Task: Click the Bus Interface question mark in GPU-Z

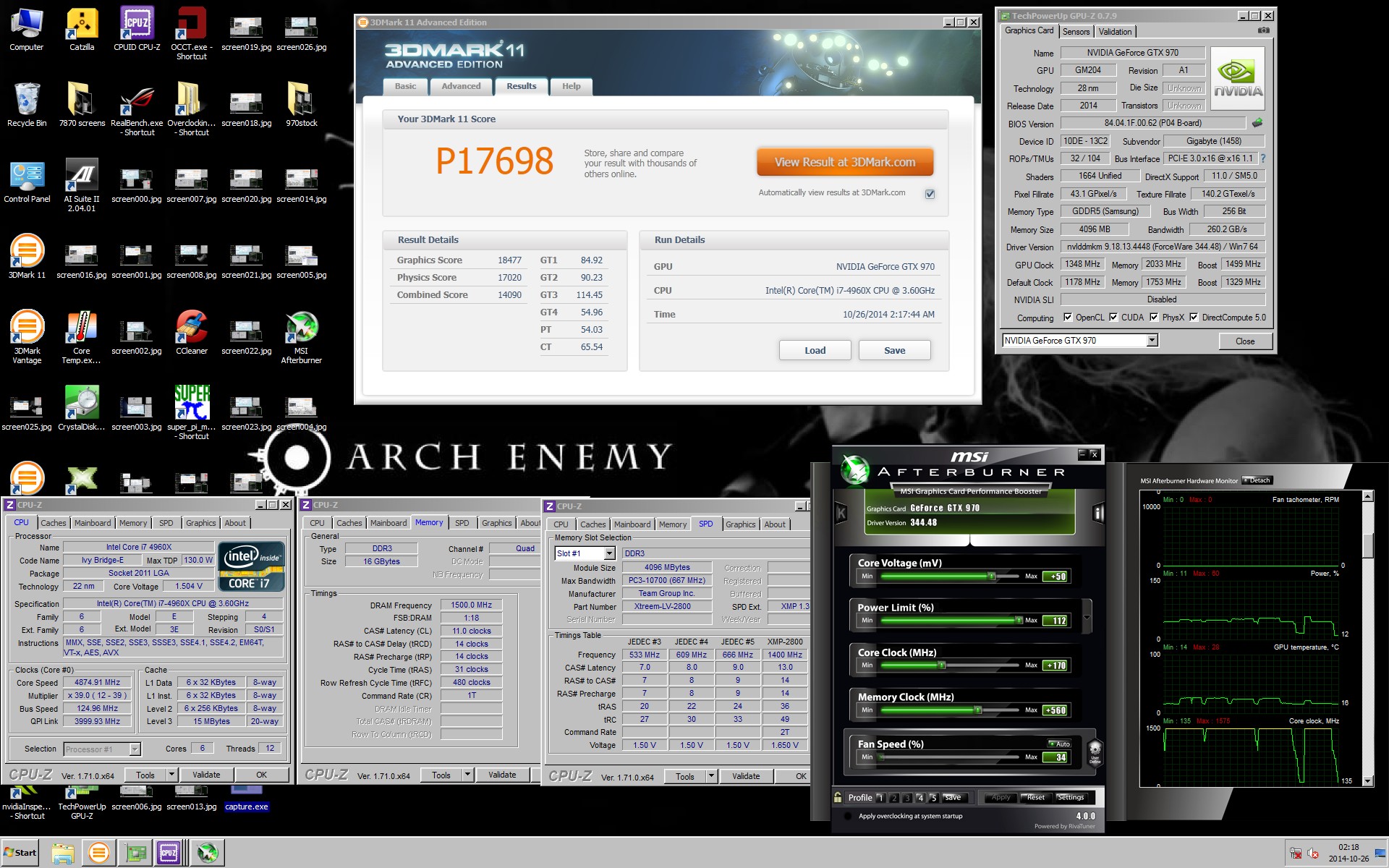Action: 1263,158
